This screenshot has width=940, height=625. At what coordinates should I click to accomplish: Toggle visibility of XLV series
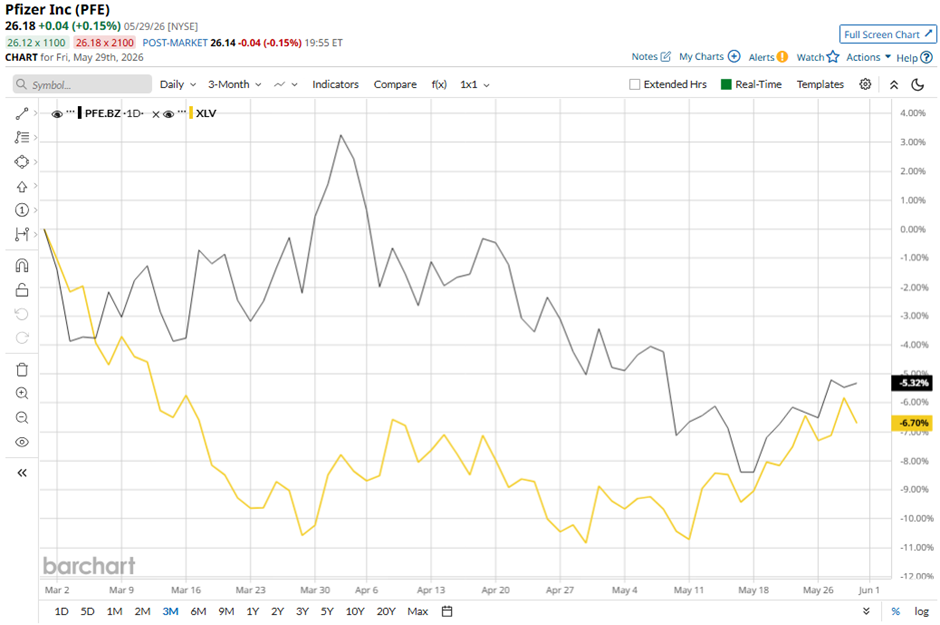[168, 114]
